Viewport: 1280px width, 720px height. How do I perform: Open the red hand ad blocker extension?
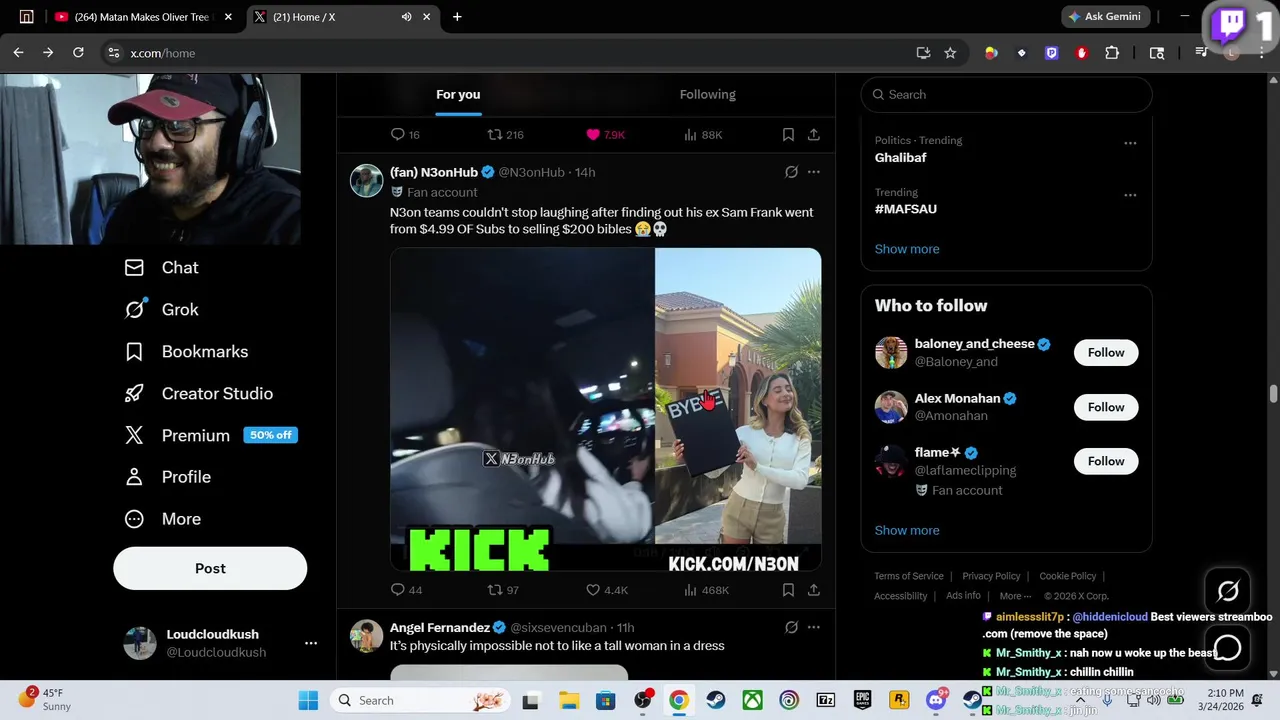pyautogui.click(x=1081, y=53)
